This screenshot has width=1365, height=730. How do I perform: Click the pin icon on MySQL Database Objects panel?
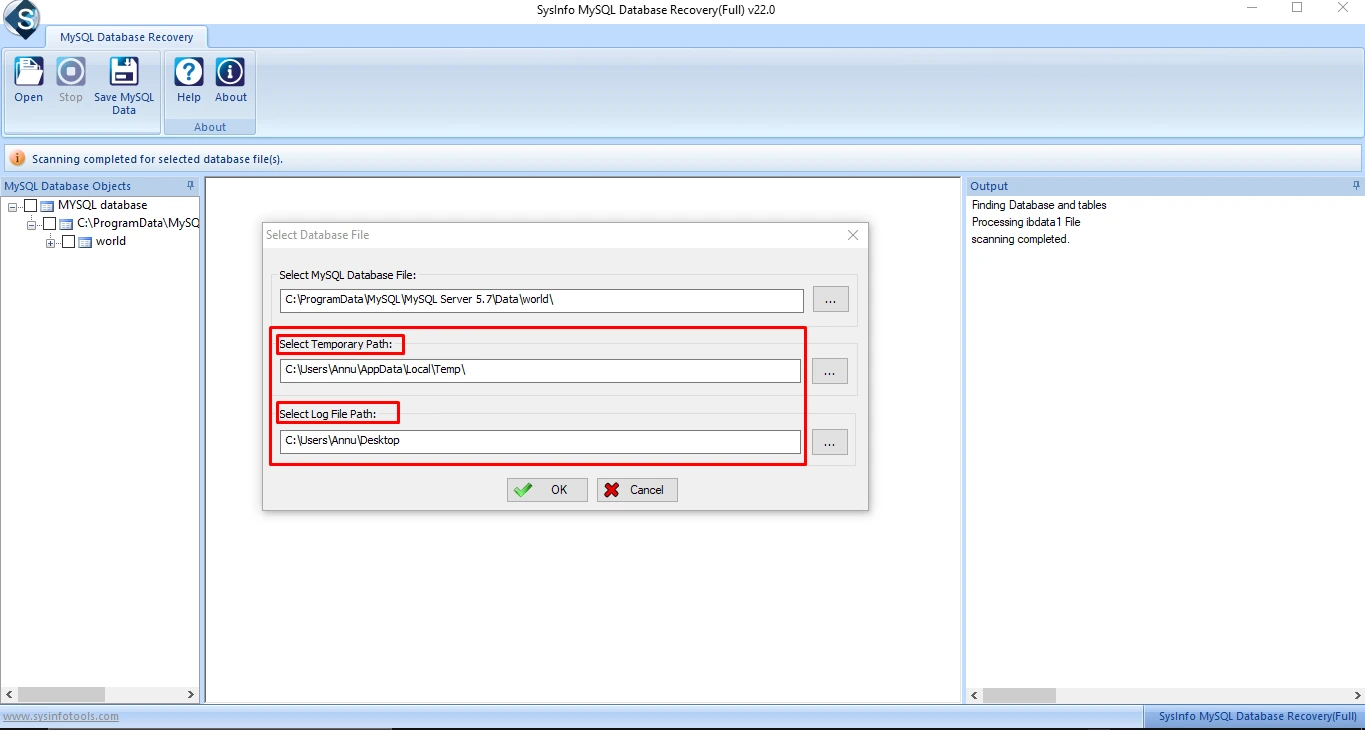point(190,186)
